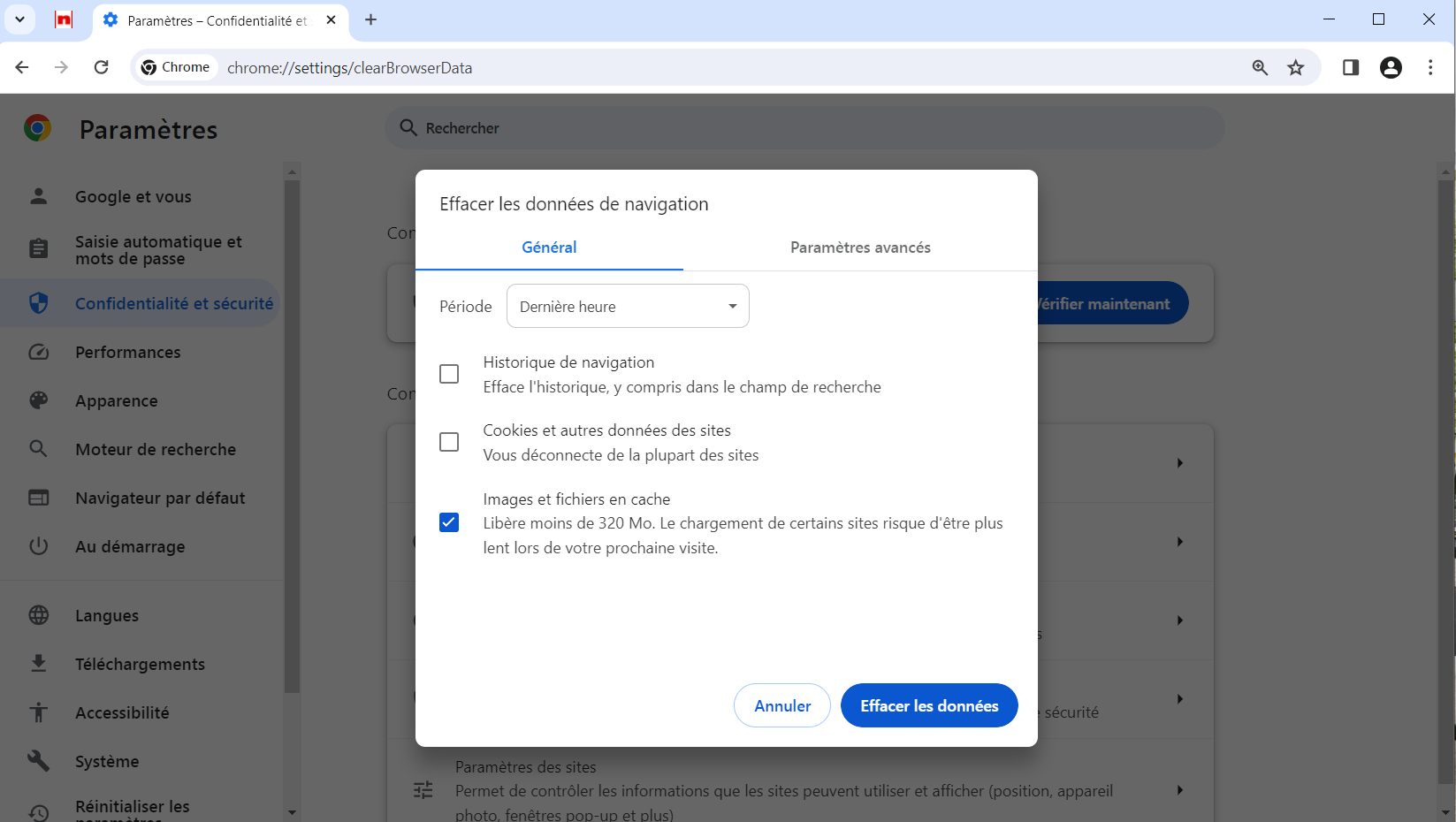Viewport: 1456px width, 822px height.
Task: Click the sidebar scroll down arrow
Action: pyautogui.click(x=292, y=812)
